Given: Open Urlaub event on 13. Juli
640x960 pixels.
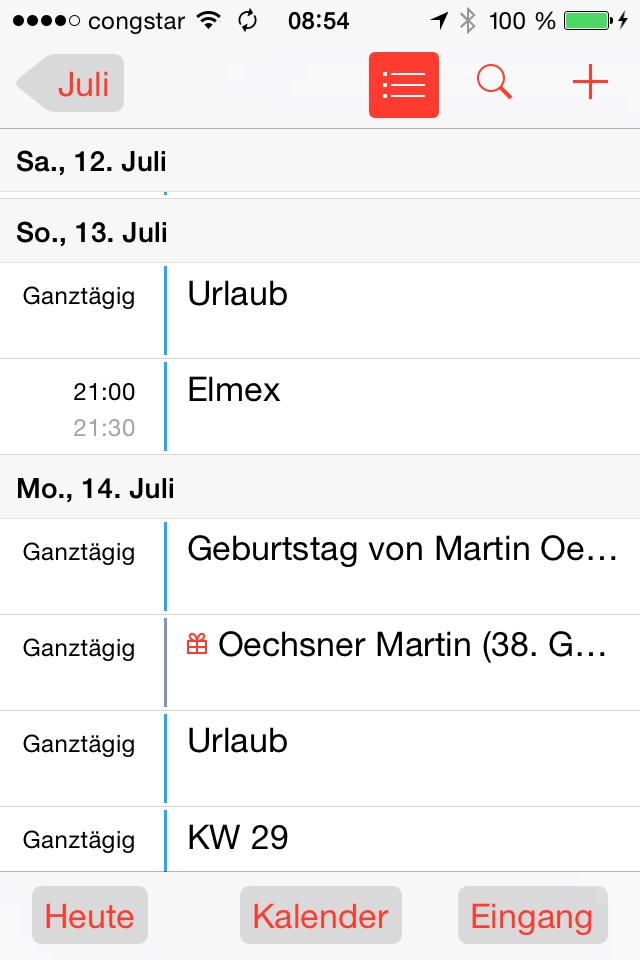Looking at the screenshot, I should (x=400, y=310).
